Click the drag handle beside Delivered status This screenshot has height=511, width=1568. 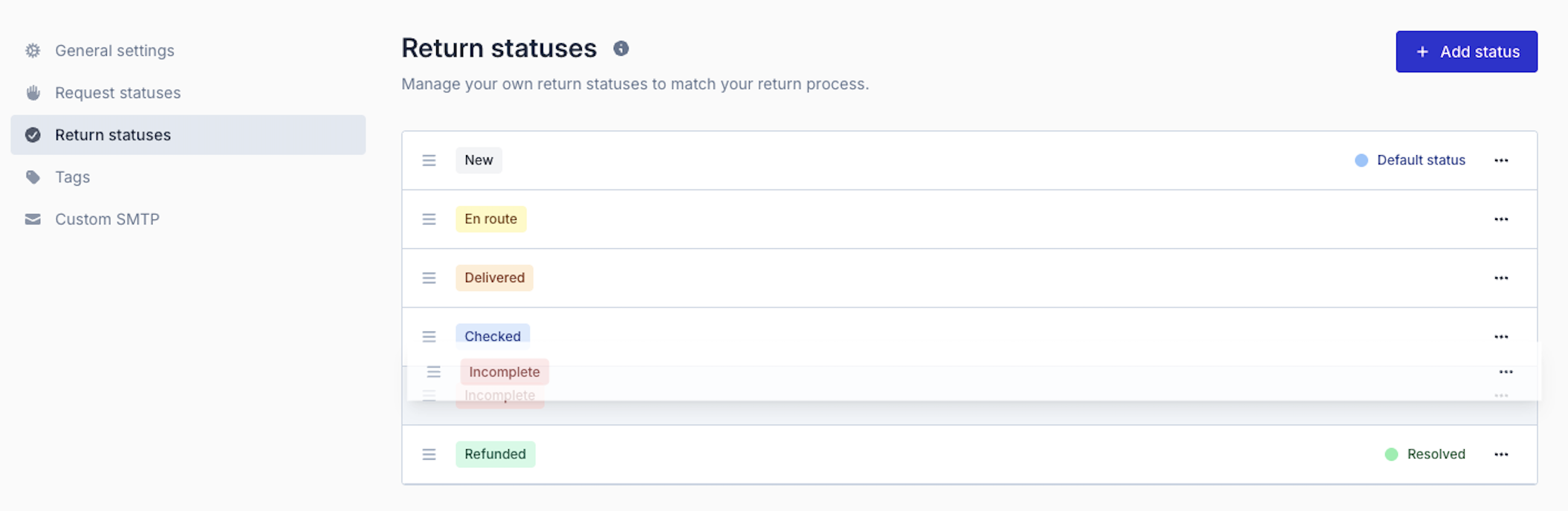coord(429,278)
